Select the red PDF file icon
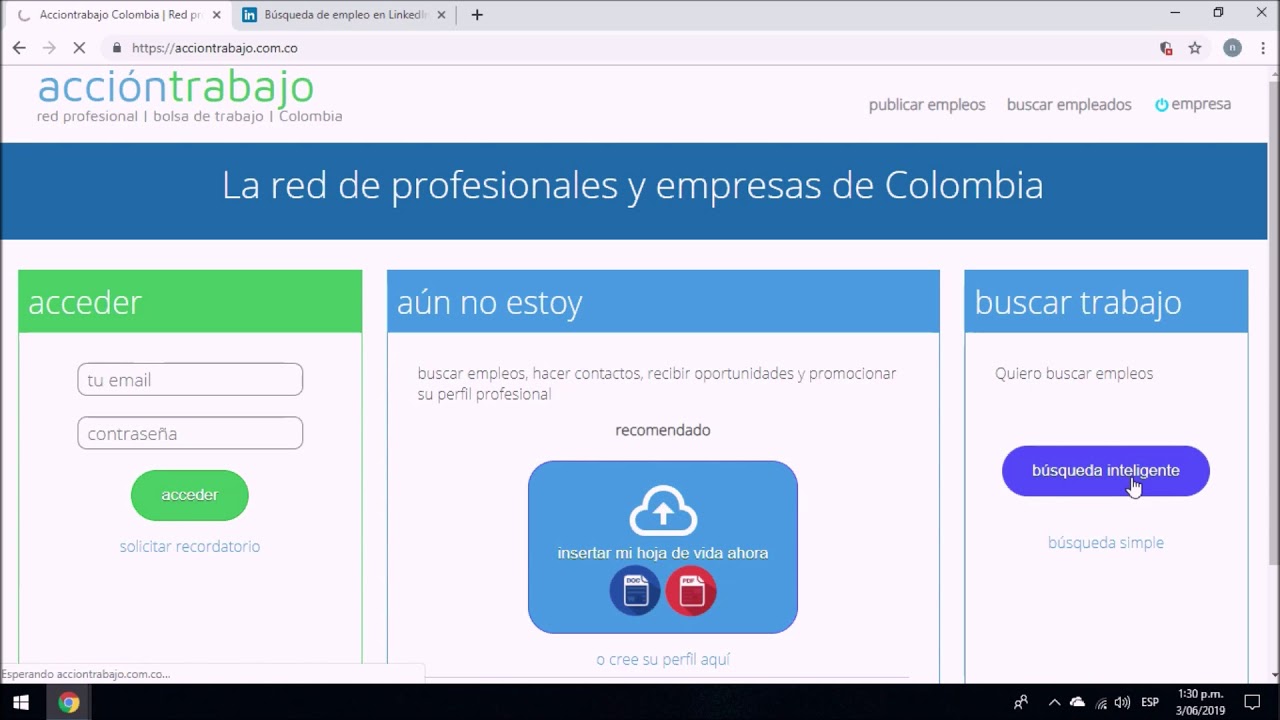This screenshot has height=720, width=1280. click(691, 591)
